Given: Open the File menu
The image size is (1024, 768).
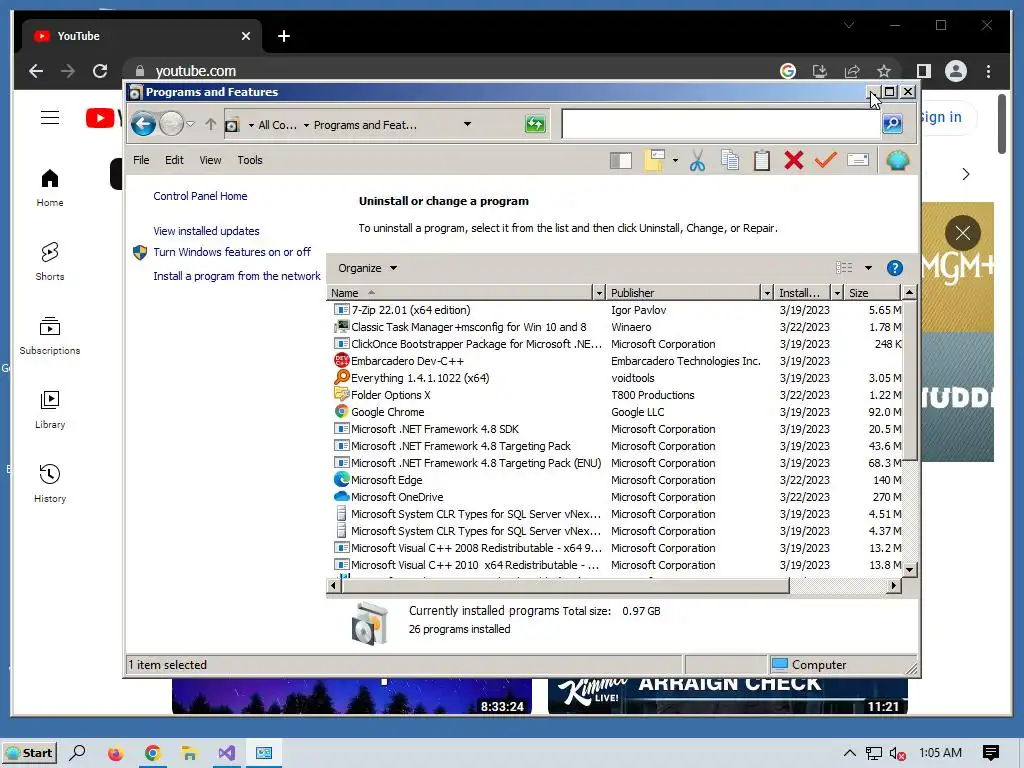Looking at the screenshot, I should [141, 160].
